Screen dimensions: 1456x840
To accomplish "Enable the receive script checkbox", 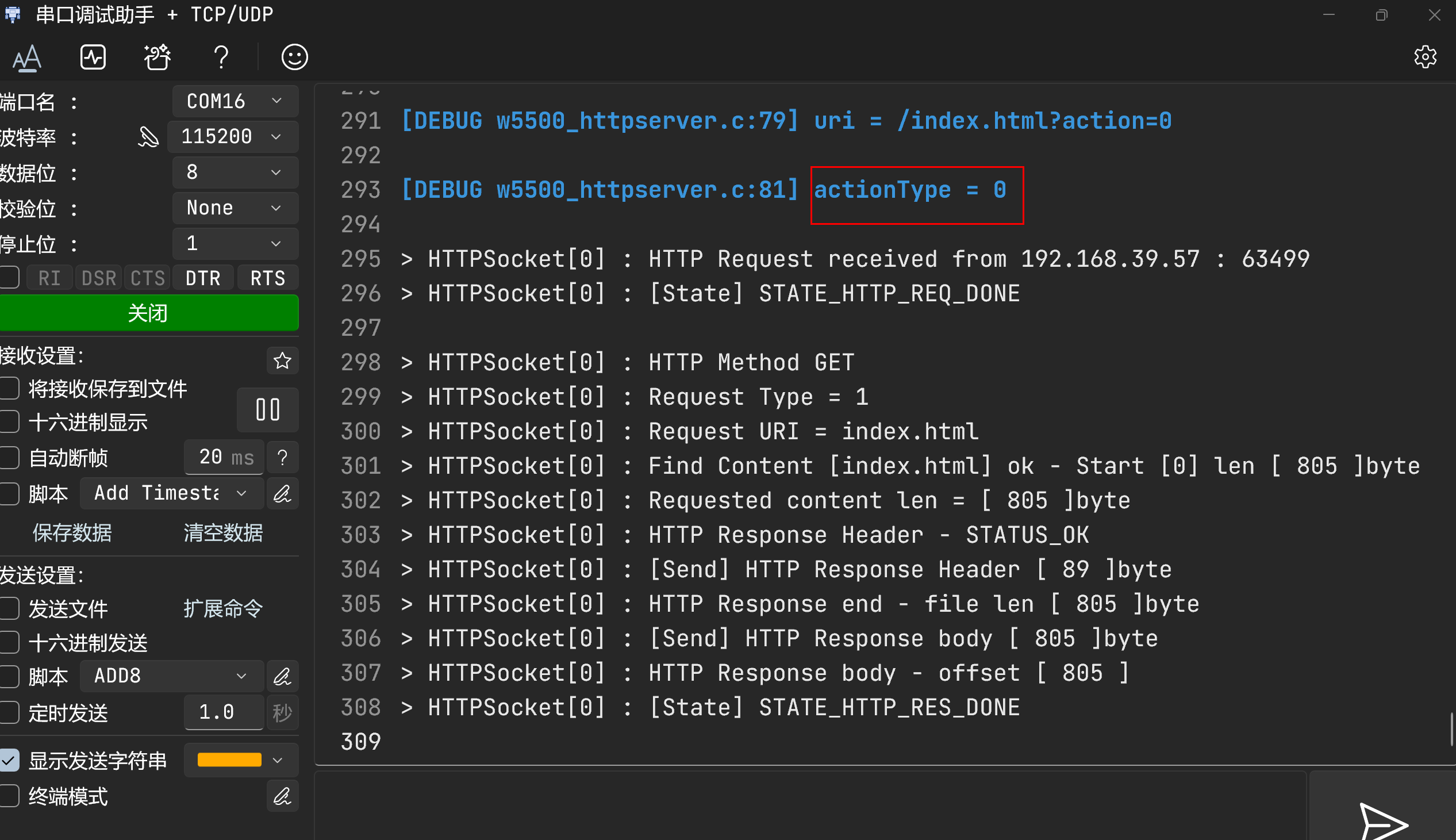I will click(x=9, y=493).
